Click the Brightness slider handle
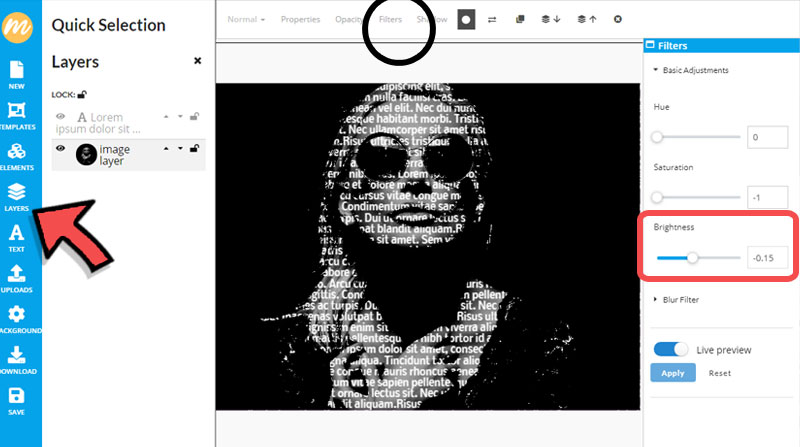This screenshot has width=800, height=447. (692, 258)
